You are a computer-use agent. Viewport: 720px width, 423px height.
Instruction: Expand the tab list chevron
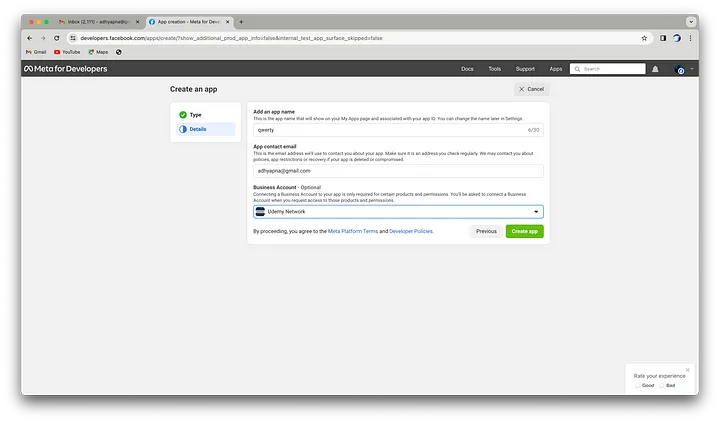pos(691,22)
